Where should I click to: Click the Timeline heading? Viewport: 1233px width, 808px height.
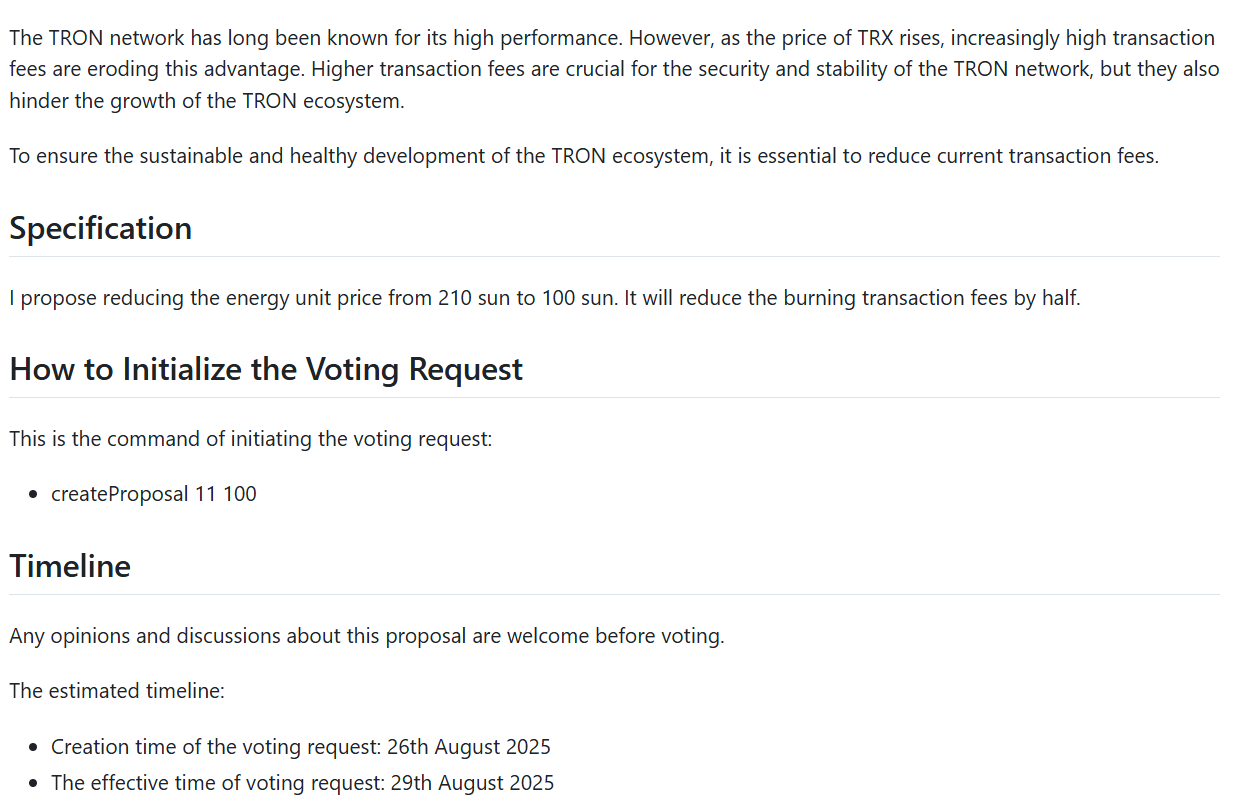(x=70, y=566)
